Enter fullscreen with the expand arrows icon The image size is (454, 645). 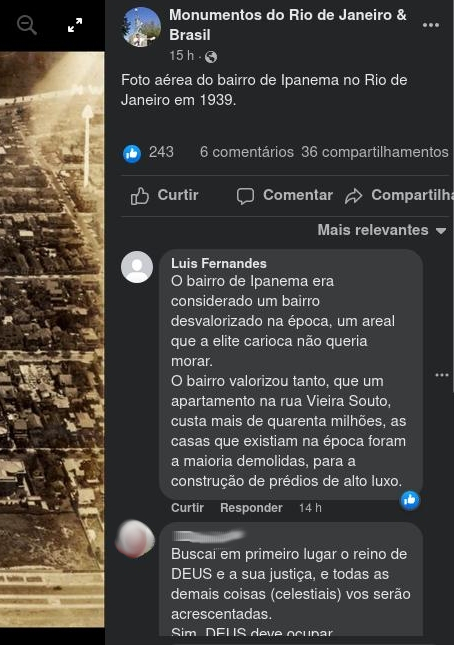(x=75, y=25)
